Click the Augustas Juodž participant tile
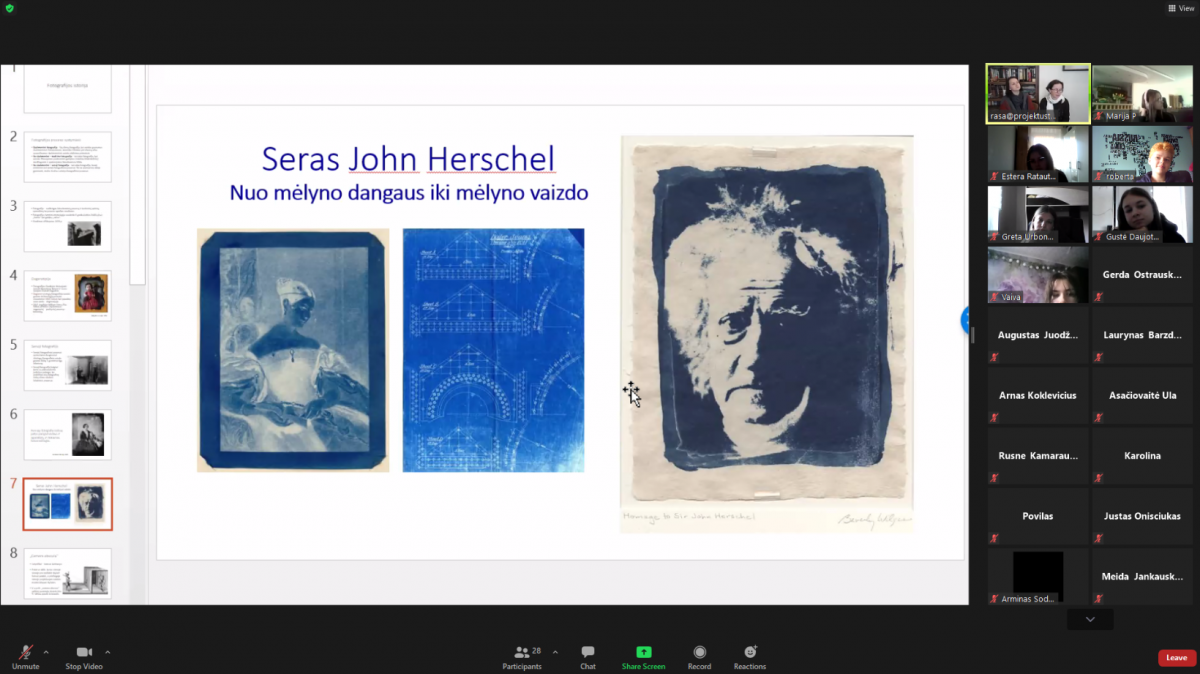The width and height of the screenshot is (1200, 674). [1038, 335]
